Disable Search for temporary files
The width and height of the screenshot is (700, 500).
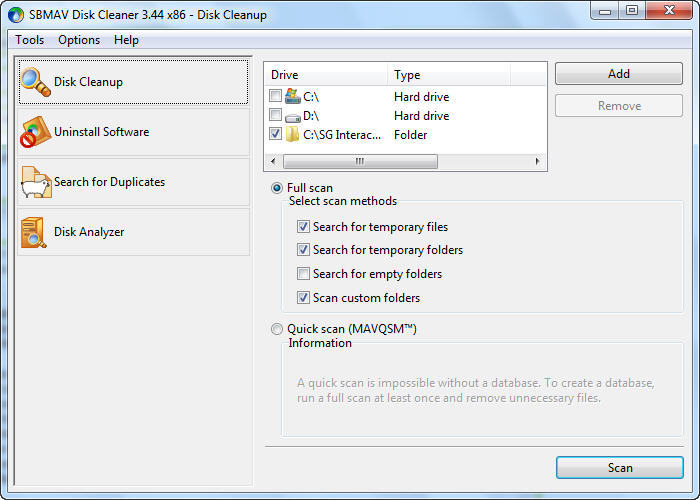click(x=303, y=227)
